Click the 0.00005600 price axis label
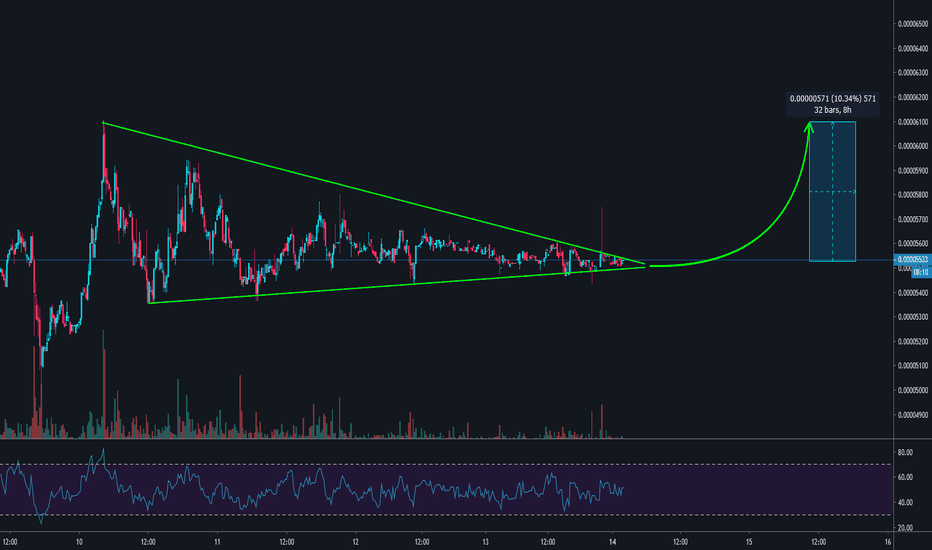 [913, 244]
